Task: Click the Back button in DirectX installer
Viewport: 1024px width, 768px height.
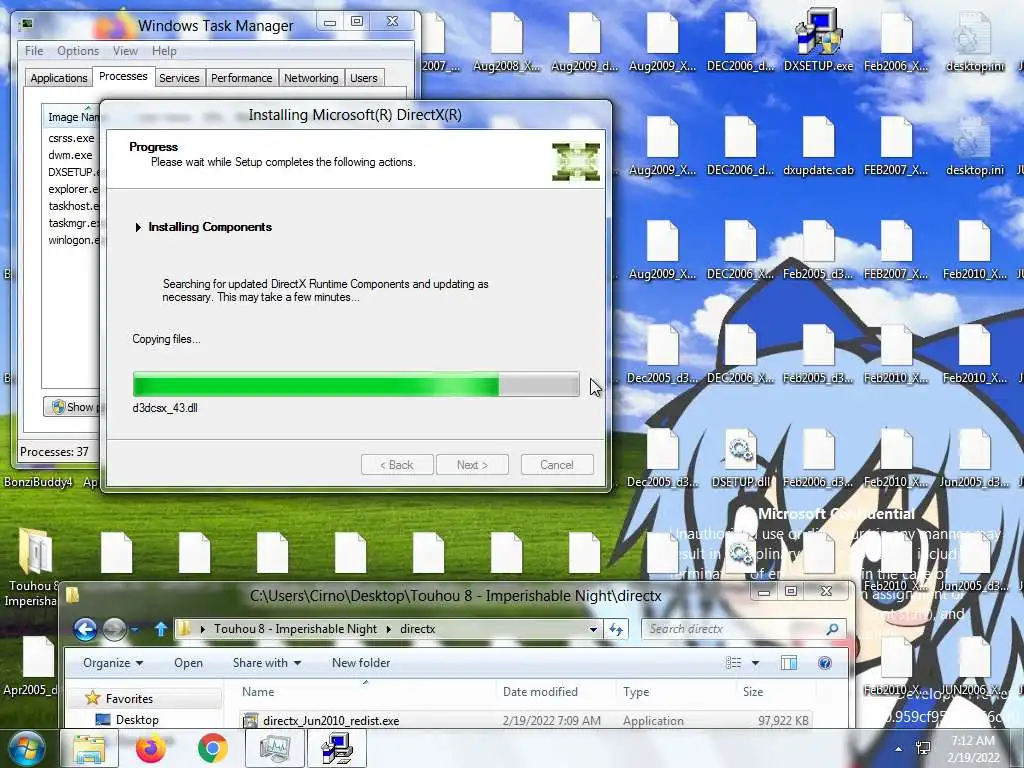Action: tap(397, 465)
